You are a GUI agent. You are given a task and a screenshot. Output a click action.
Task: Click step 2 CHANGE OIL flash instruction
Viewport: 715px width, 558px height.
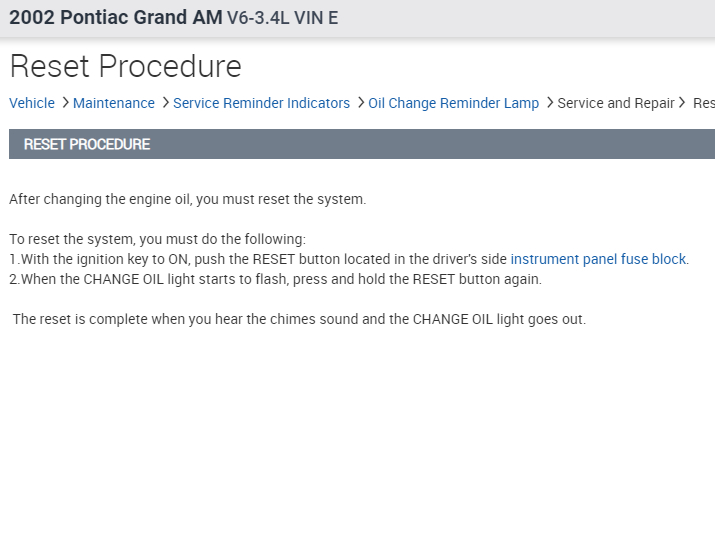pos(275,279)
